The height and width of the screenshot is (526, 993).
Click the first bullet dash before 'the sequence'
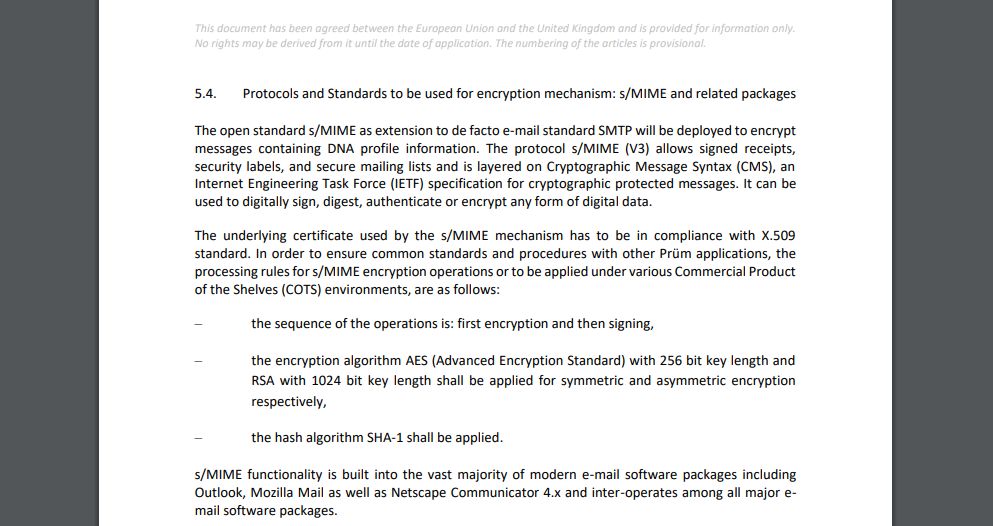(198, 324)
